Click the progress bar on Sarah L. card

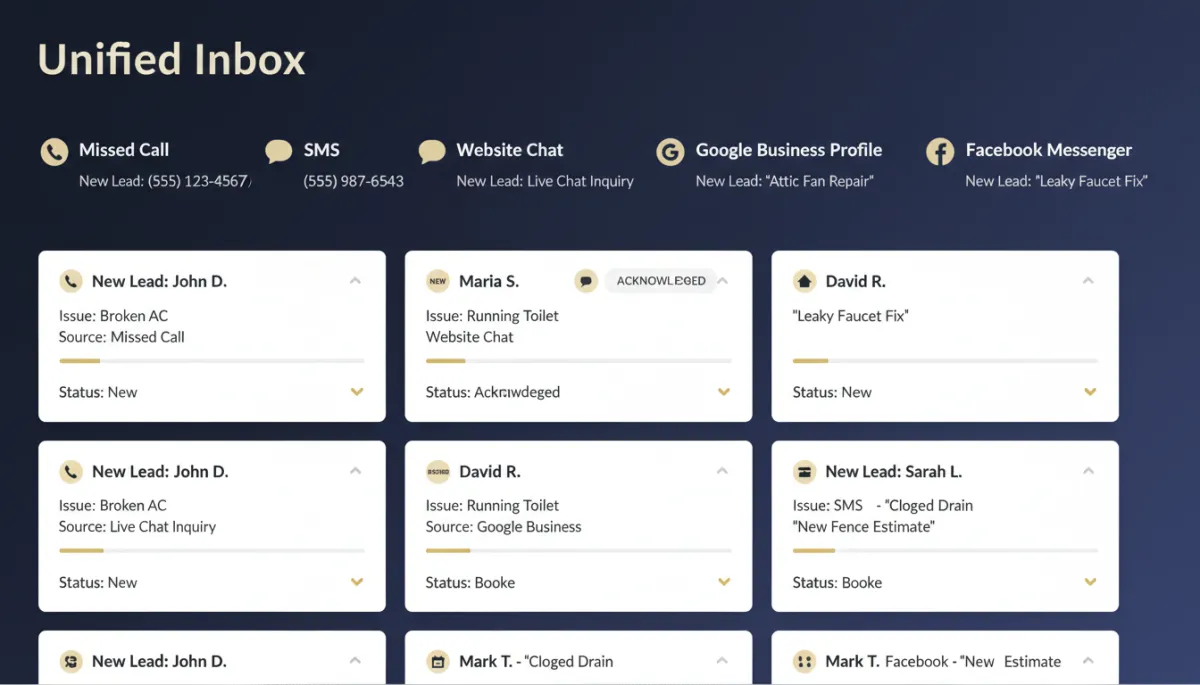click(946, 550)
